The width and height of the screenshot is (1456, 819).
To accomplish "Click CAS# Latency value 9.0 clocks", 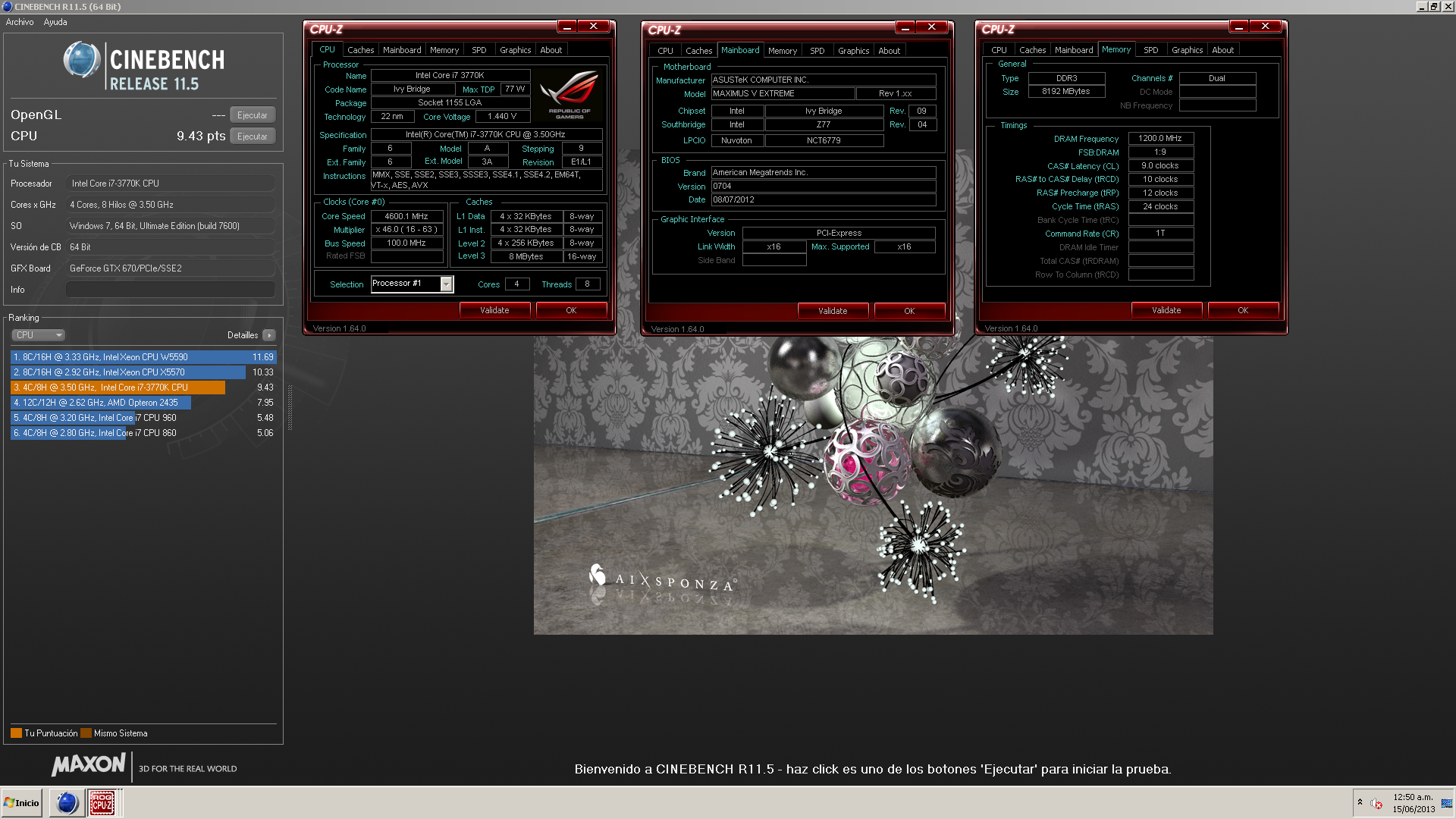I will coord(1160,166).
